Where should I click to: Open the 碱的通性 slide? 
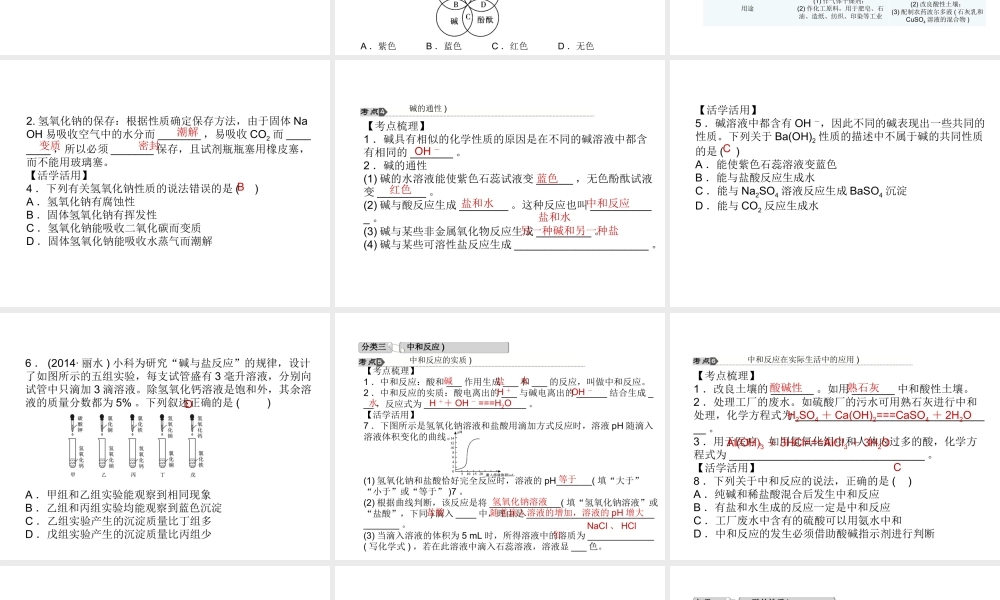[500, 183]
